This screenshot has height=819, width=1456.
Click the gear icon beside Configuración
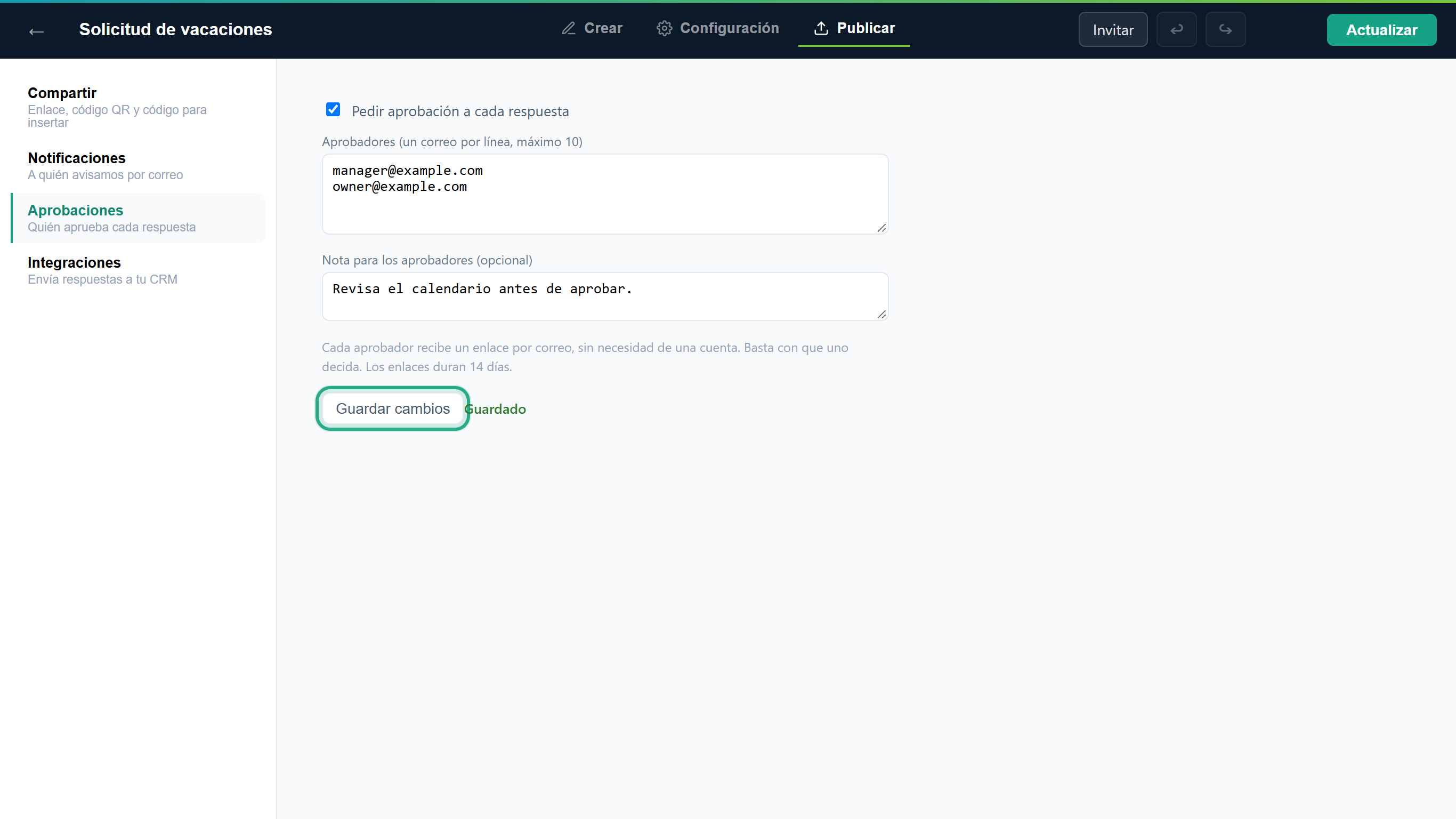(x=664, y=28)
